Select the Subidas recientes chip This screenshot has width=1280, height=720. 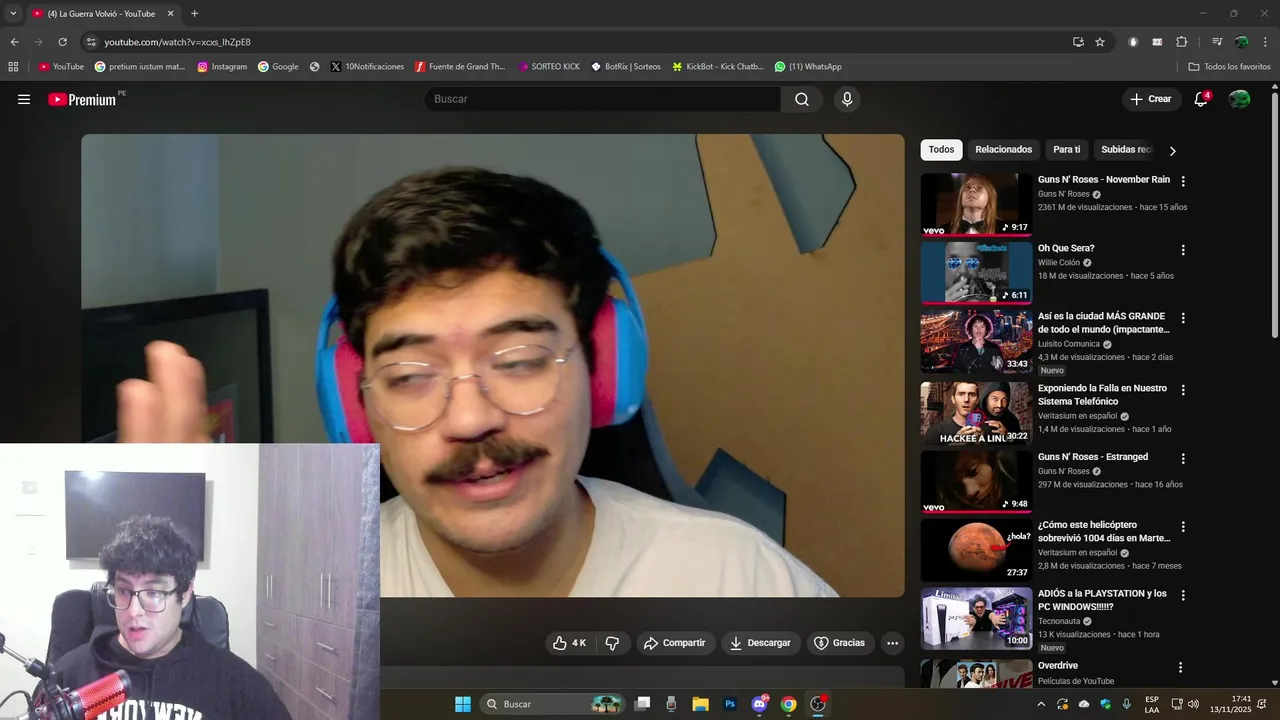coord(1126,150)
